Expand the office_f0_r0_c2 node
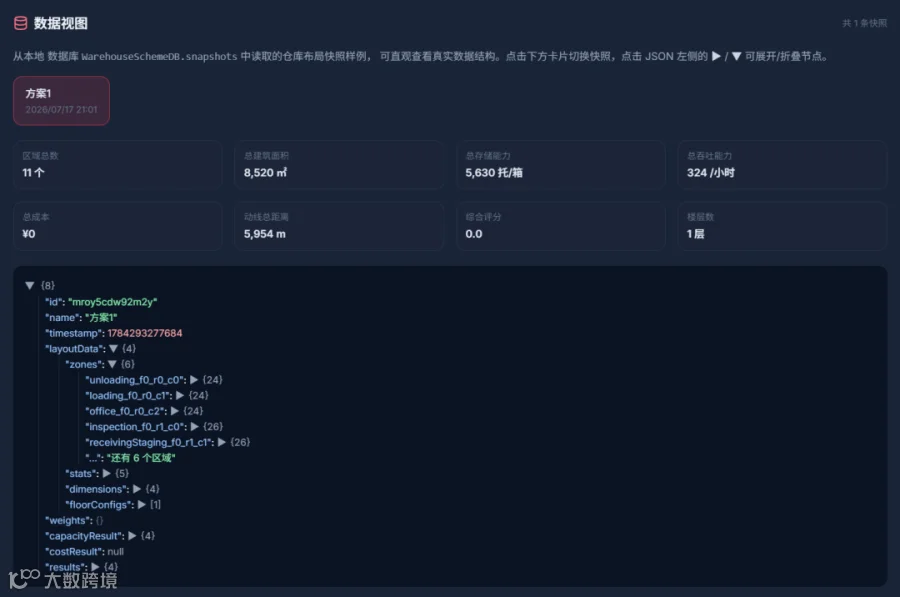 [174, 411]
